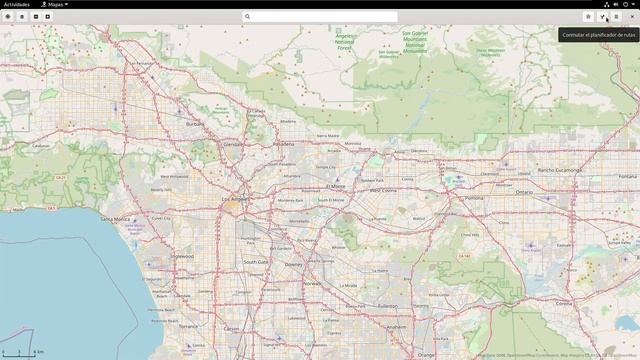Click the Downey label

tap(293, 264)
